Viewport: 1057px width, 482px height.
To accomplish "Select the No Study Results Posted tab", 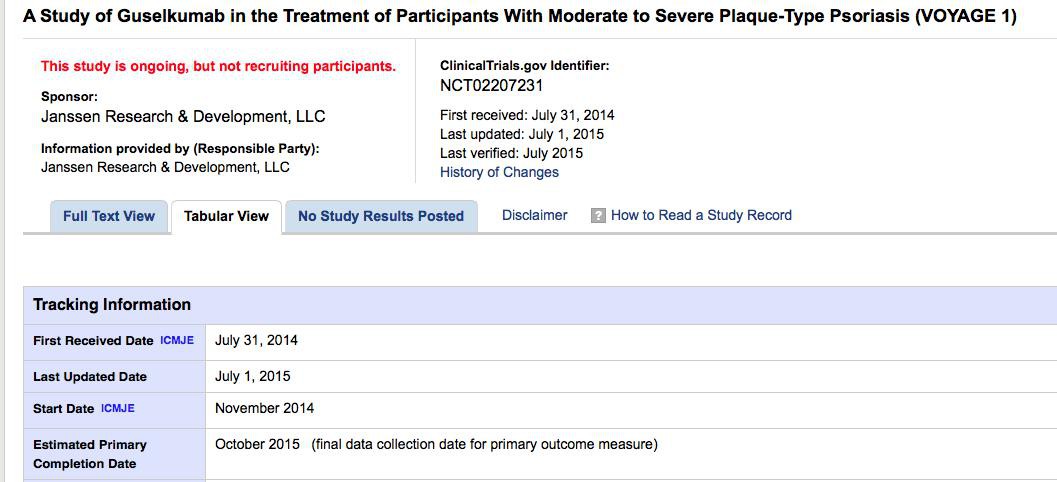I will pos(381,216).
